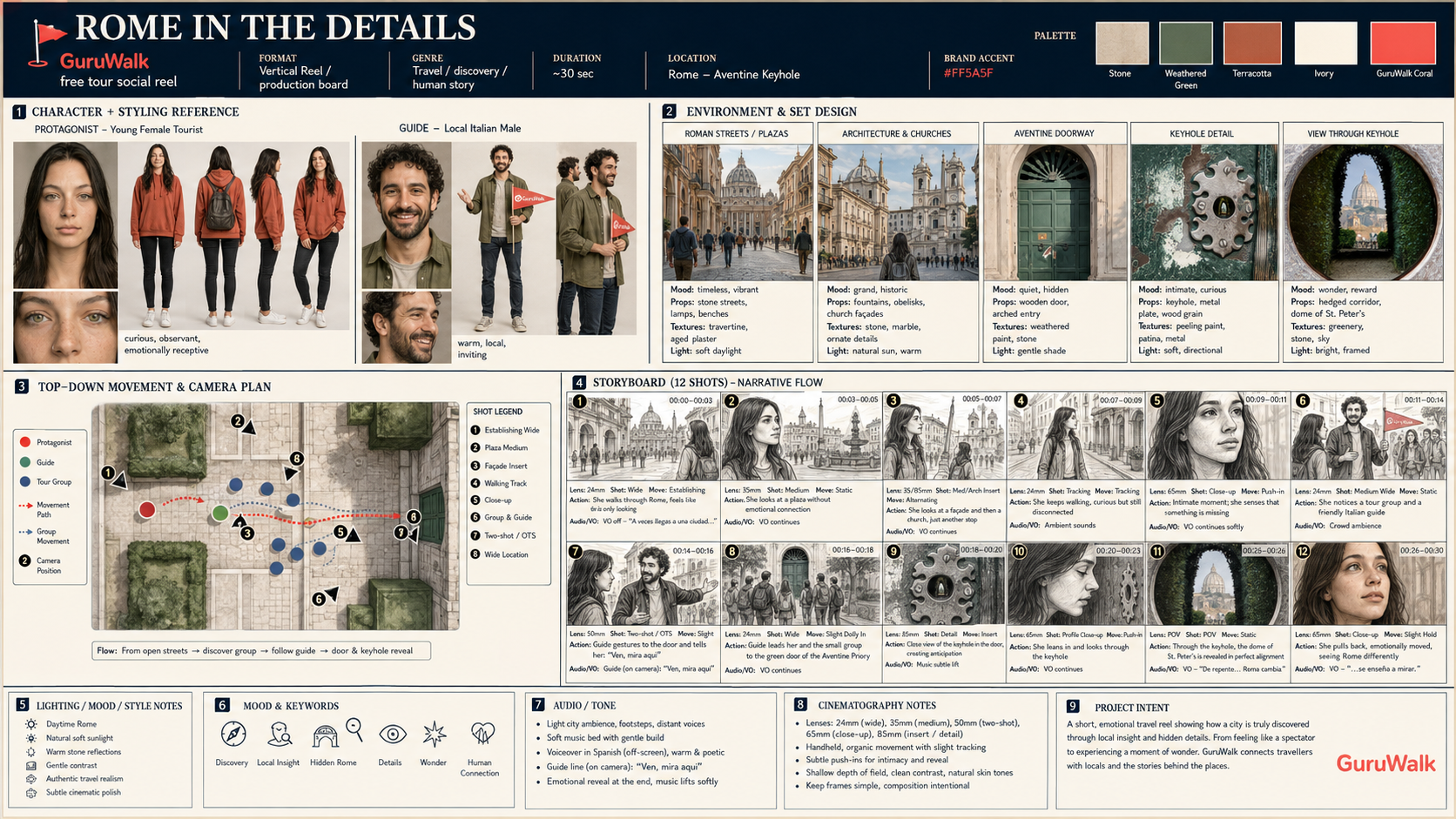Click the Daytime Rome sun icon

[x=31, y=724]
